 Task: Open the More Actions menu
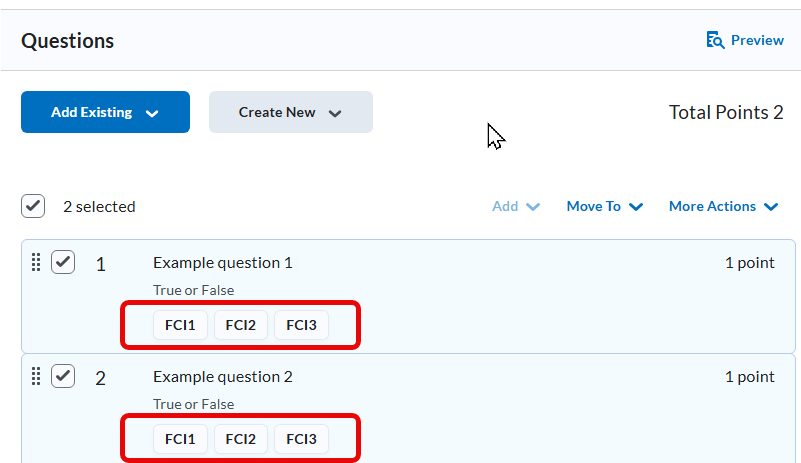[723, 206]
